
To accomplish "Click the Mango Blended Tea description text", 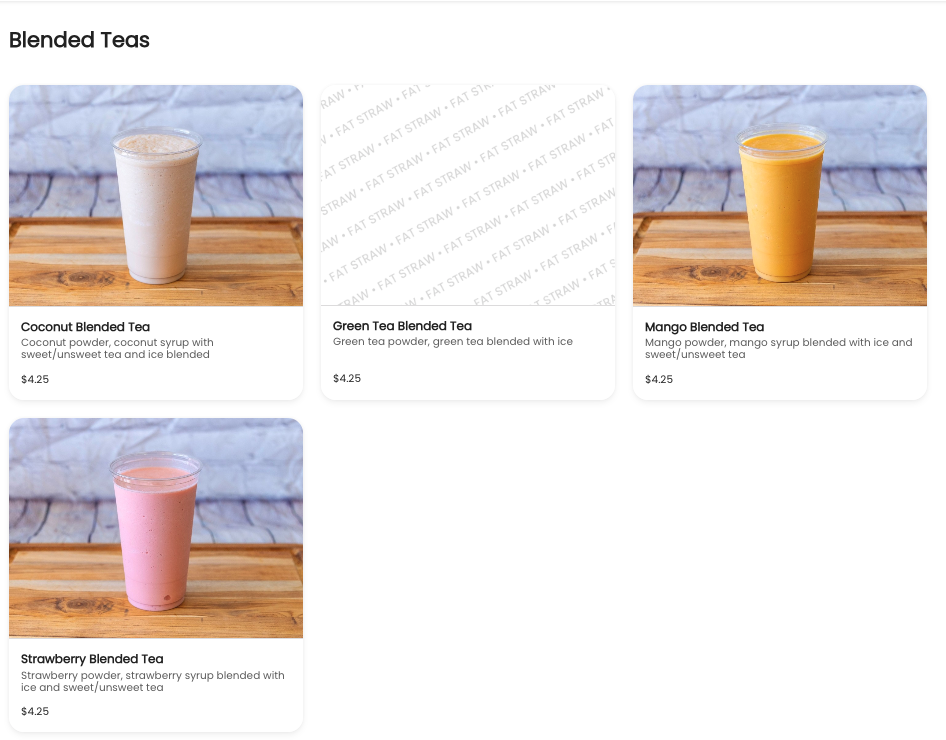I will [778, 348].
